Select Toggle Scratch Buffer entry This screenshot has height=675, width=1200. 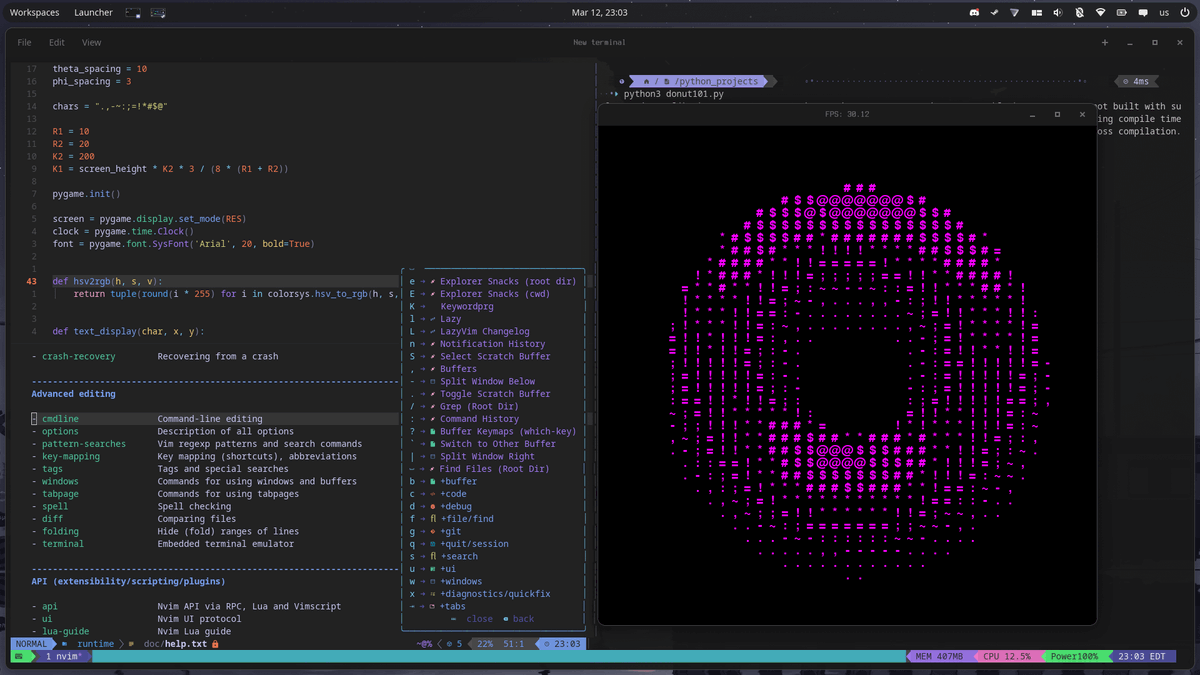(x=496, y=394)
